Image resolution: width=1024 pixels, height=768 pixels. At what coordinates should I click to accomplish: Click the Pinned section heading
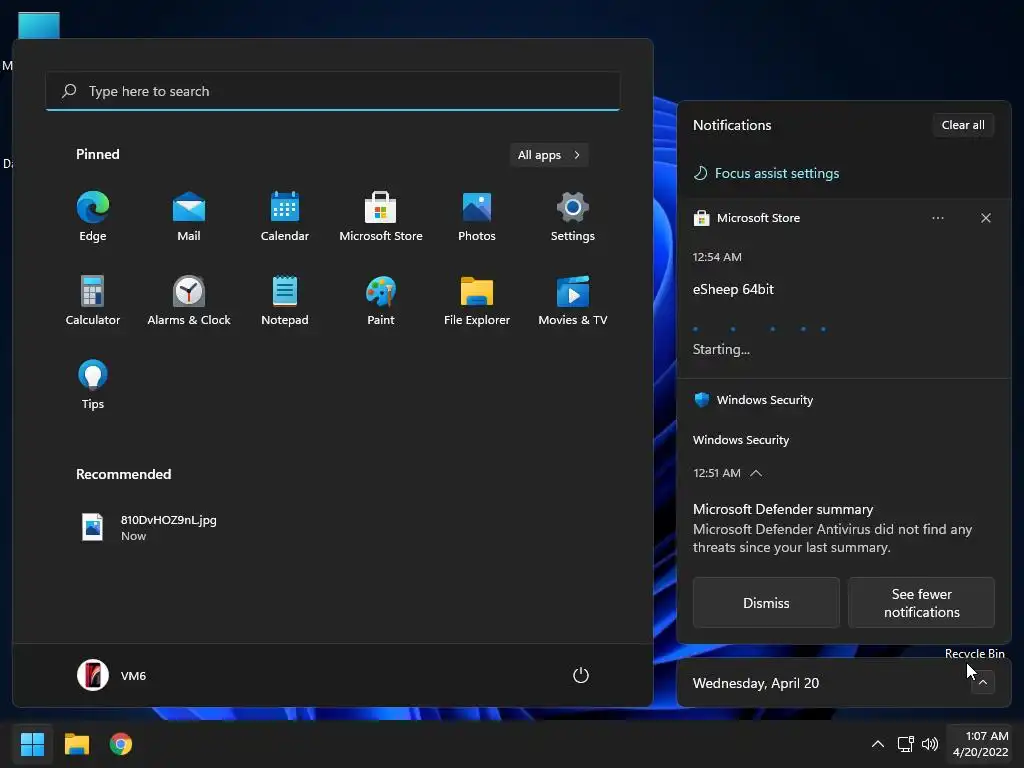pos(98,154)
